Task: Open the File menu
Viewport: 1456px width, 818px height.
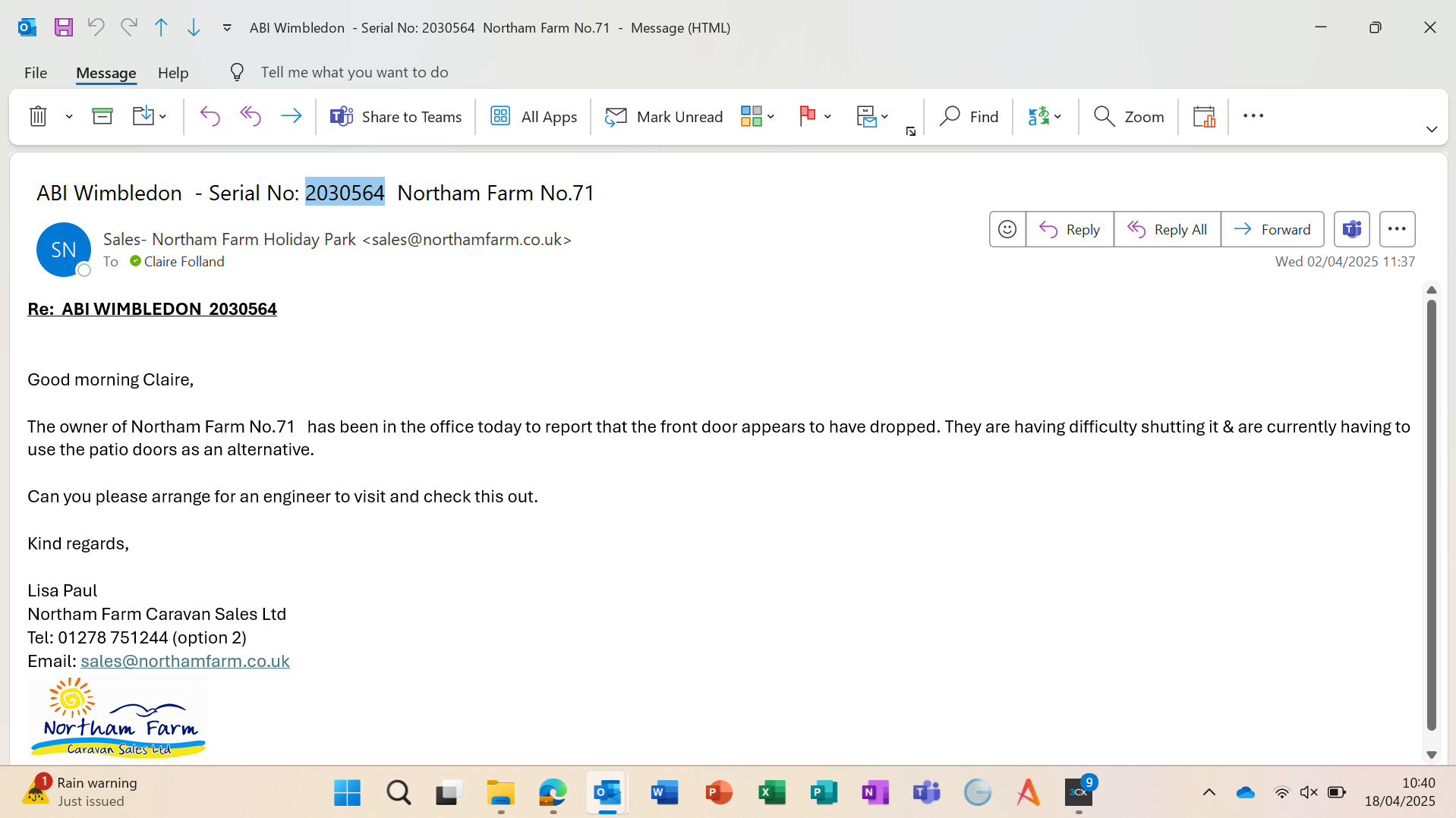Action: click(x=36, y=72)
